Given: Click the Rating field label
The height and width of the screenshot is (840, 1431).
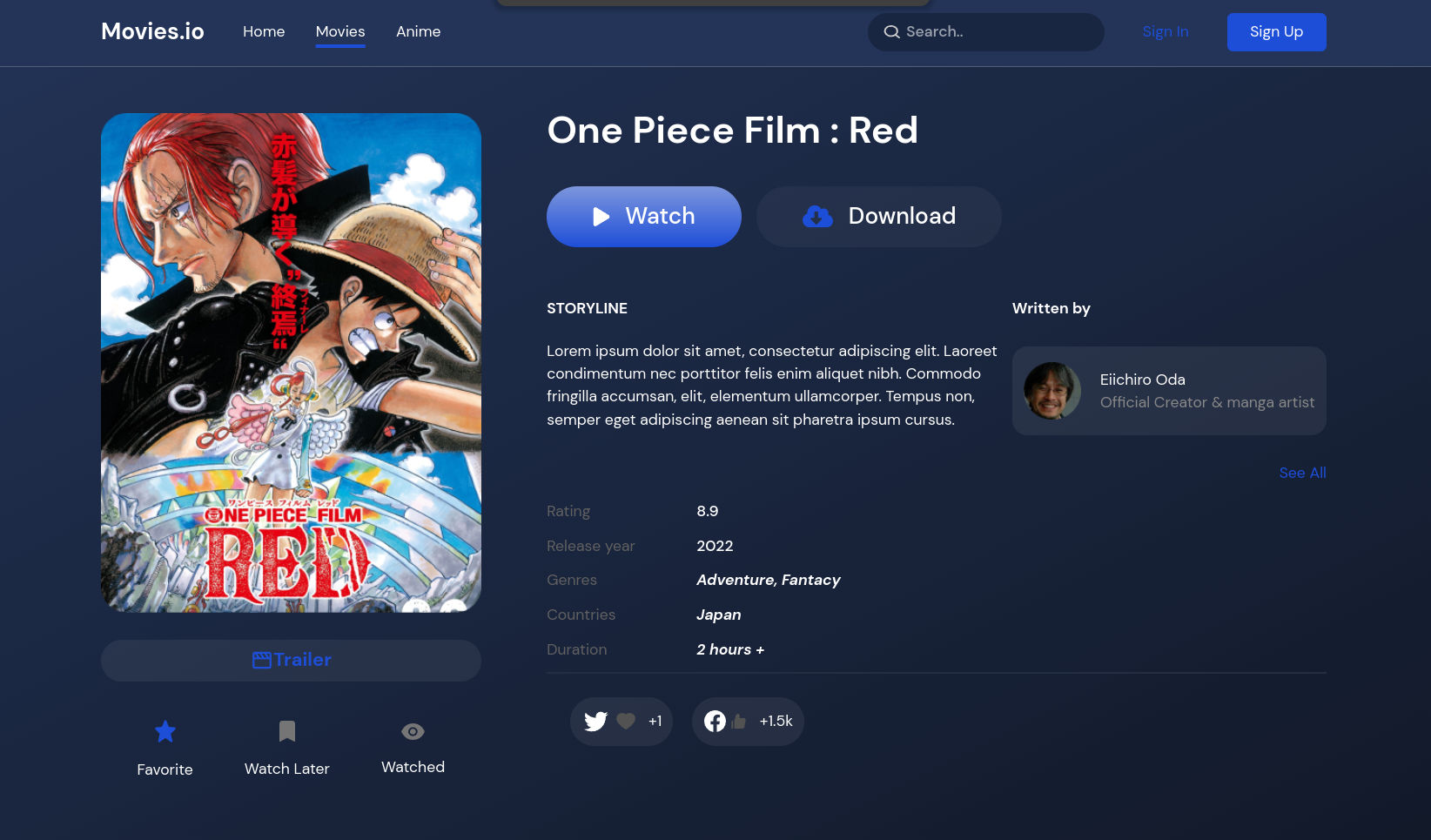Looking at the screenshot, I should tap(568, 511).
